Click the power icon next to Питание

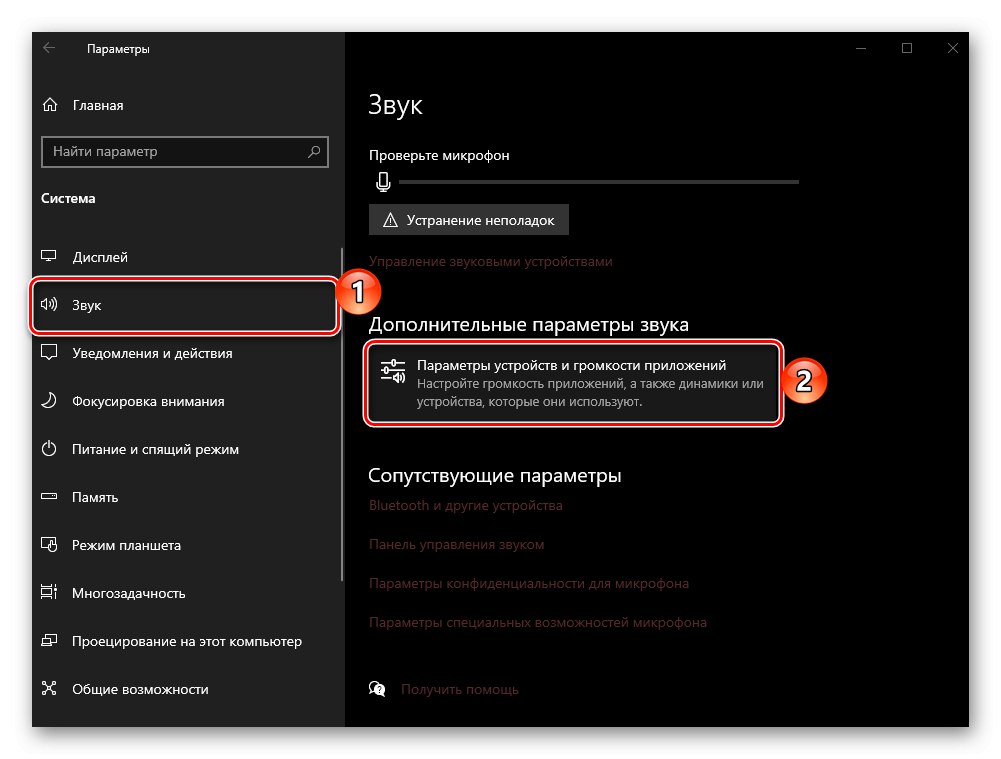tap(48, 449)
